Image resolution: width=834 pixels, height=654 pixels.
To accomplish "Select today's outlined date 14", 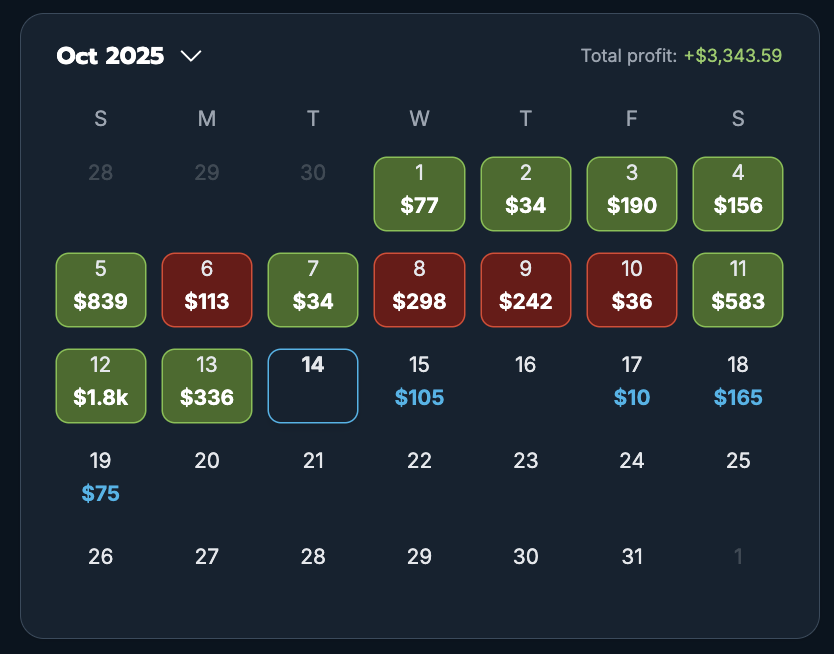I will (x=313, y=386).
